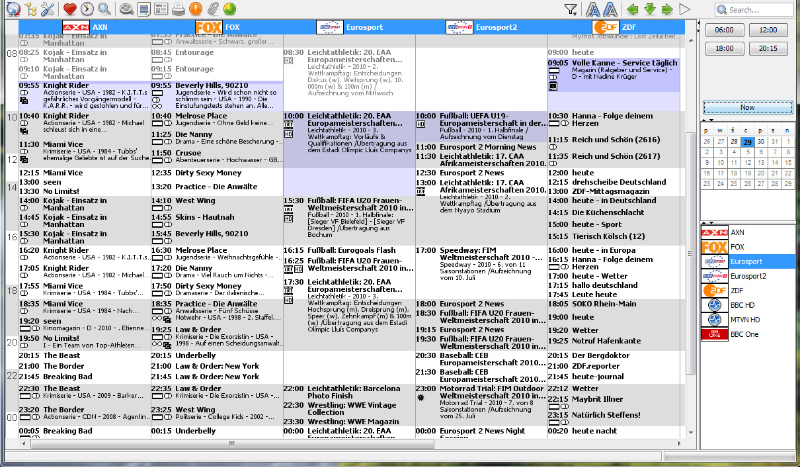Choose ZDF in the channel list

point(738,290)
